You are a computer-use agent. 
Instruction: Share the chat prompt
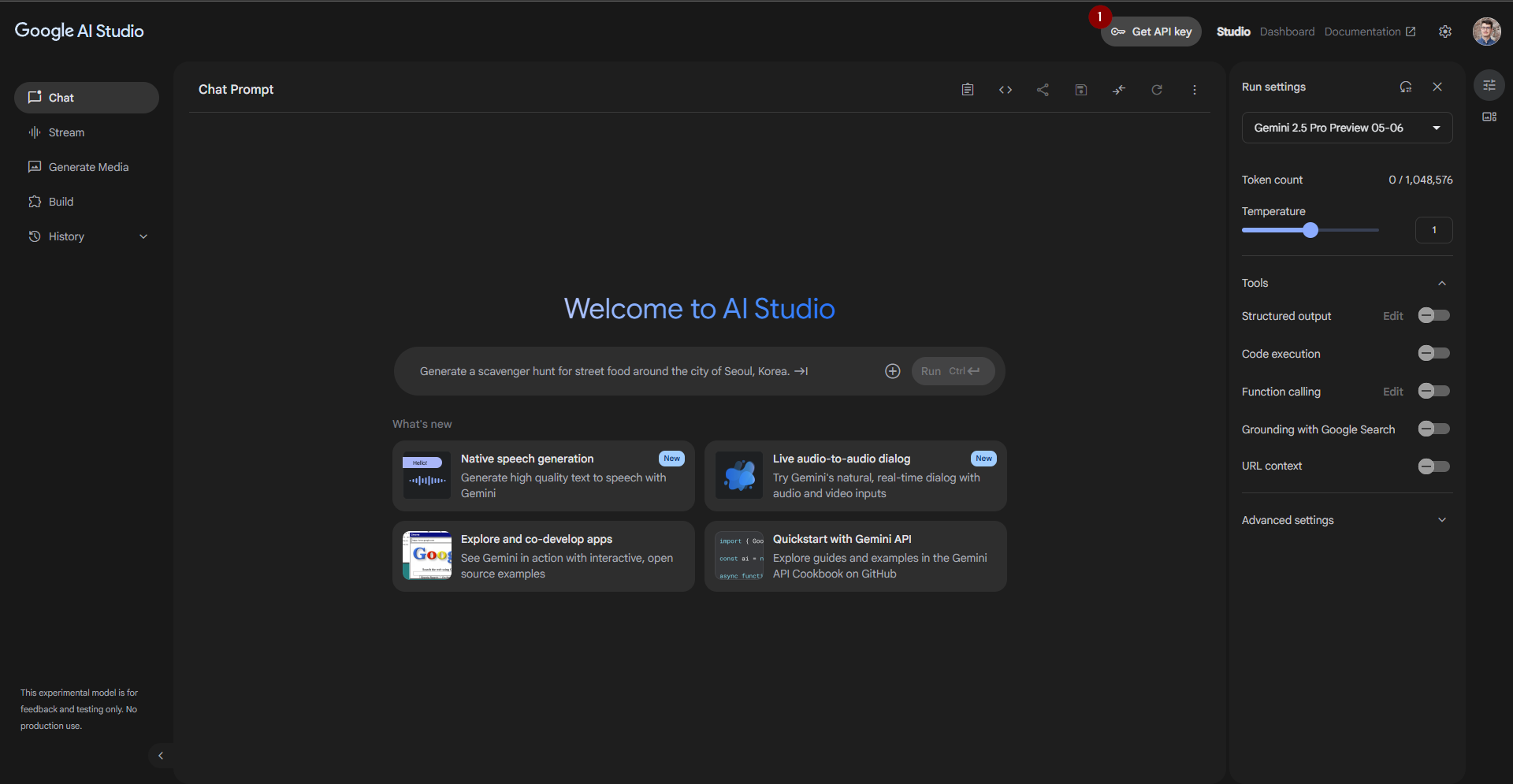(1043, 90)
